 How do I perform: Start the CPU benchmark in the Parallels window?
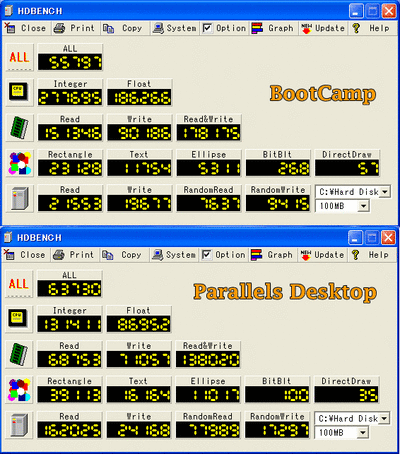19,319
